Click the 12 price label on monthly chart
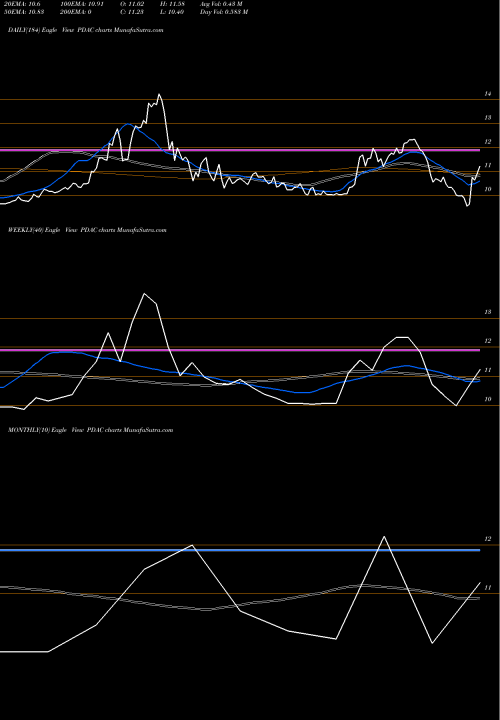The height and width of the screenshot is (720, 500). 488,539
